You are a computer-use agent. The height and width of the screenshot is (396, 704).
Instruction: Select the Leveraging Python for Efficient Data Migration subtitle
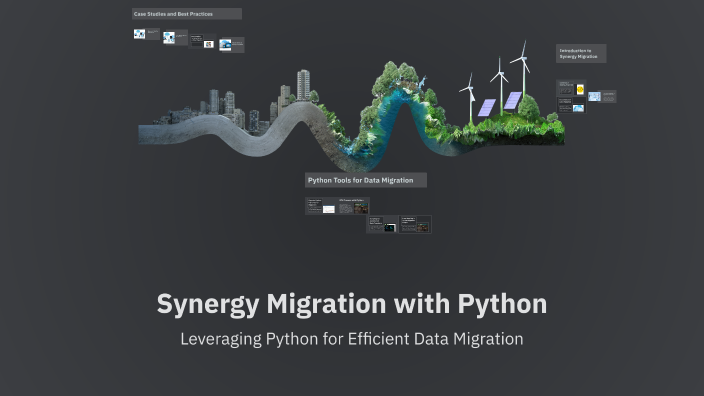pyautogui.click(x=352, y=339)
